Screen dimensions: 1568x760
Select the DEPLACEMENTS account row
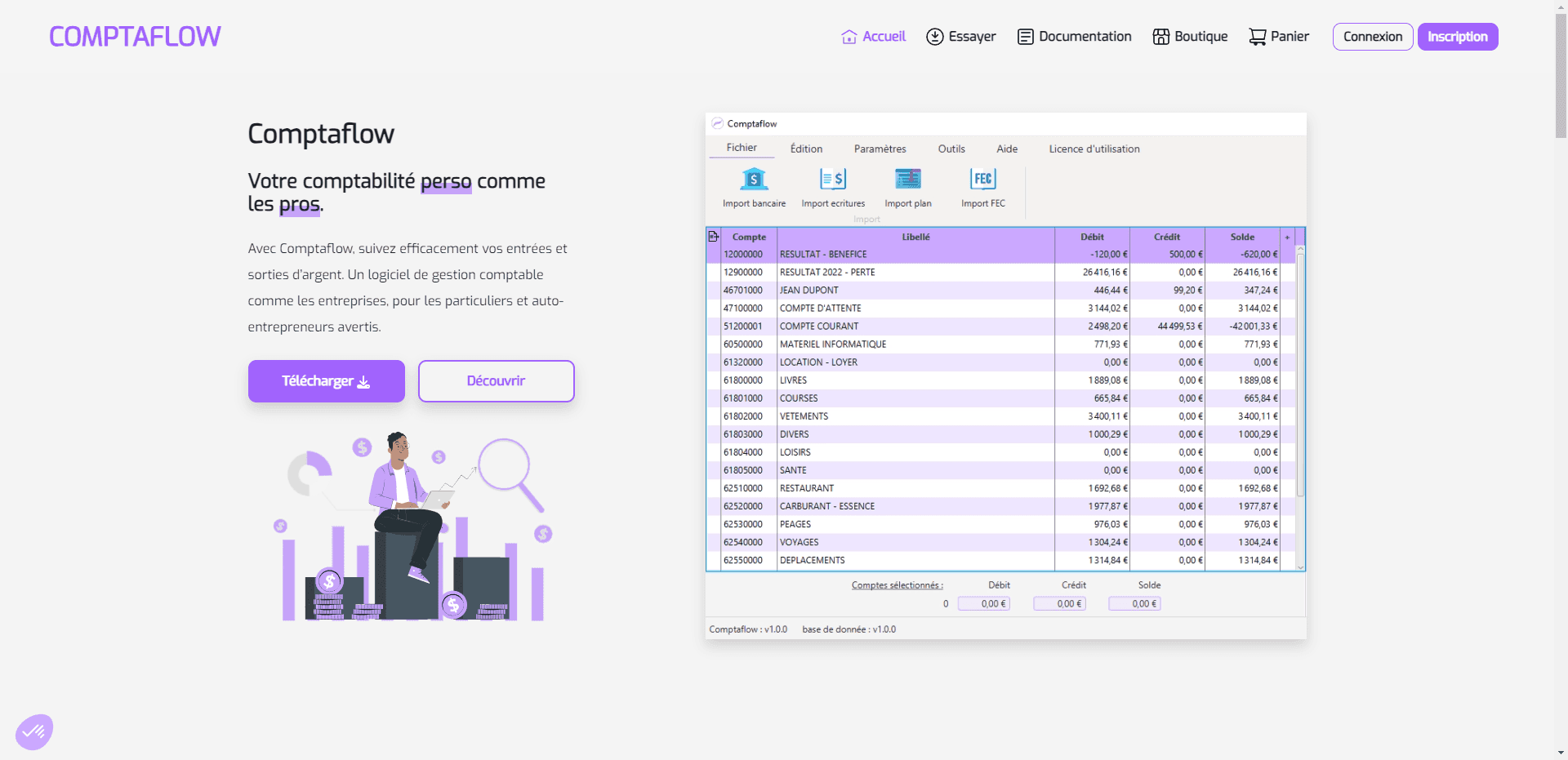(1000, 560)
